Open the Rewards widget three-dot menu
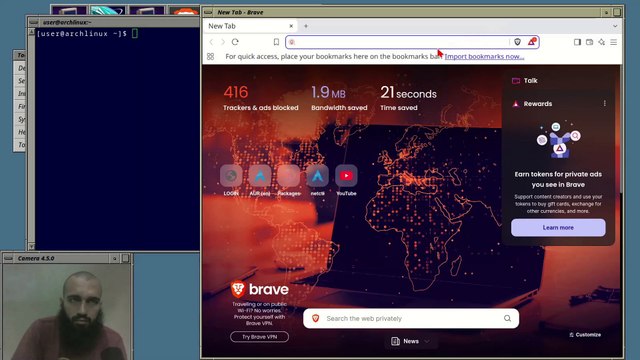Viewport: 640px width, 360px height. (x=604, y=104)
